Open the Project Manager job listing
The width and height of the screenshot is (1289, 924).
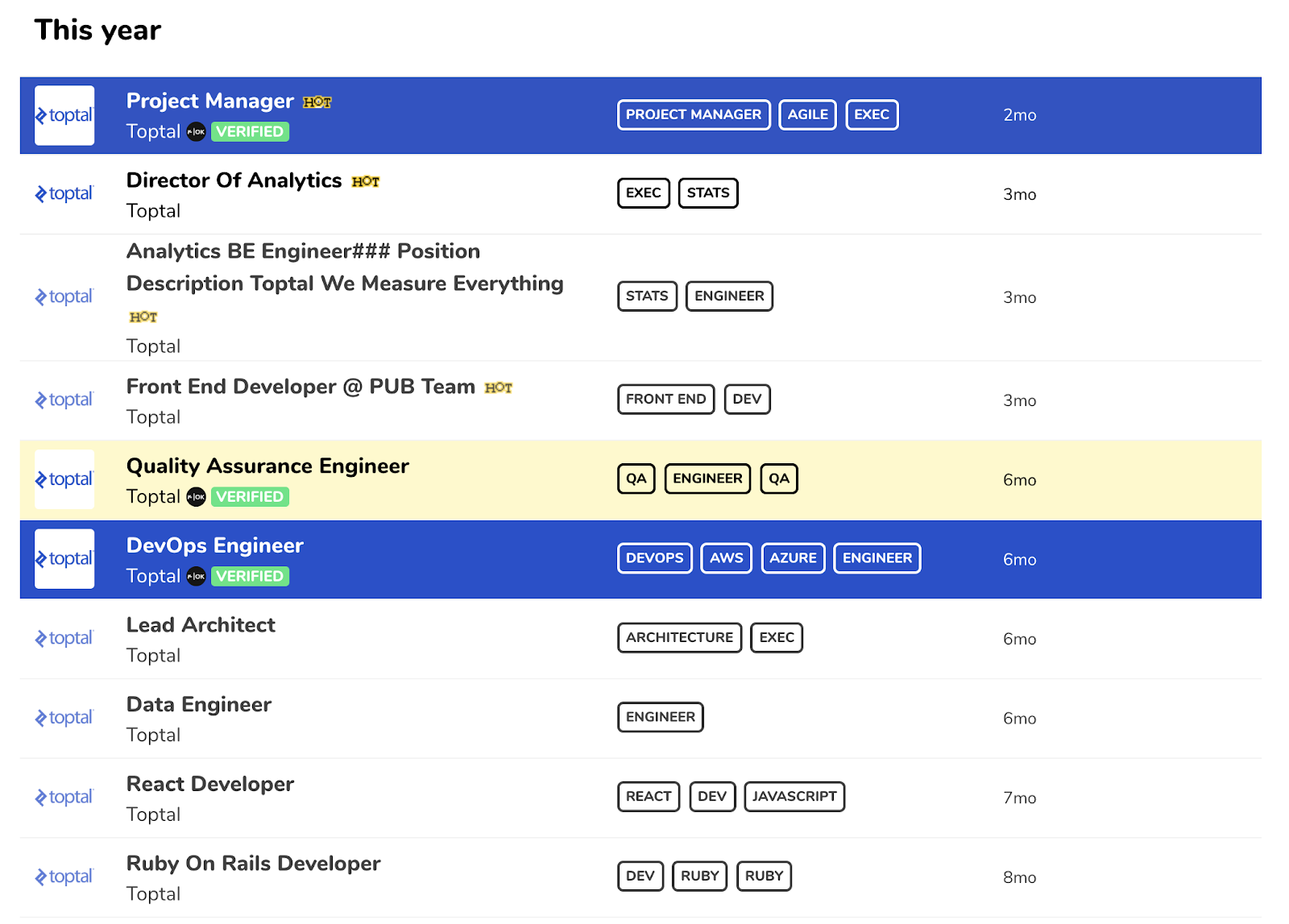(210, 101)
